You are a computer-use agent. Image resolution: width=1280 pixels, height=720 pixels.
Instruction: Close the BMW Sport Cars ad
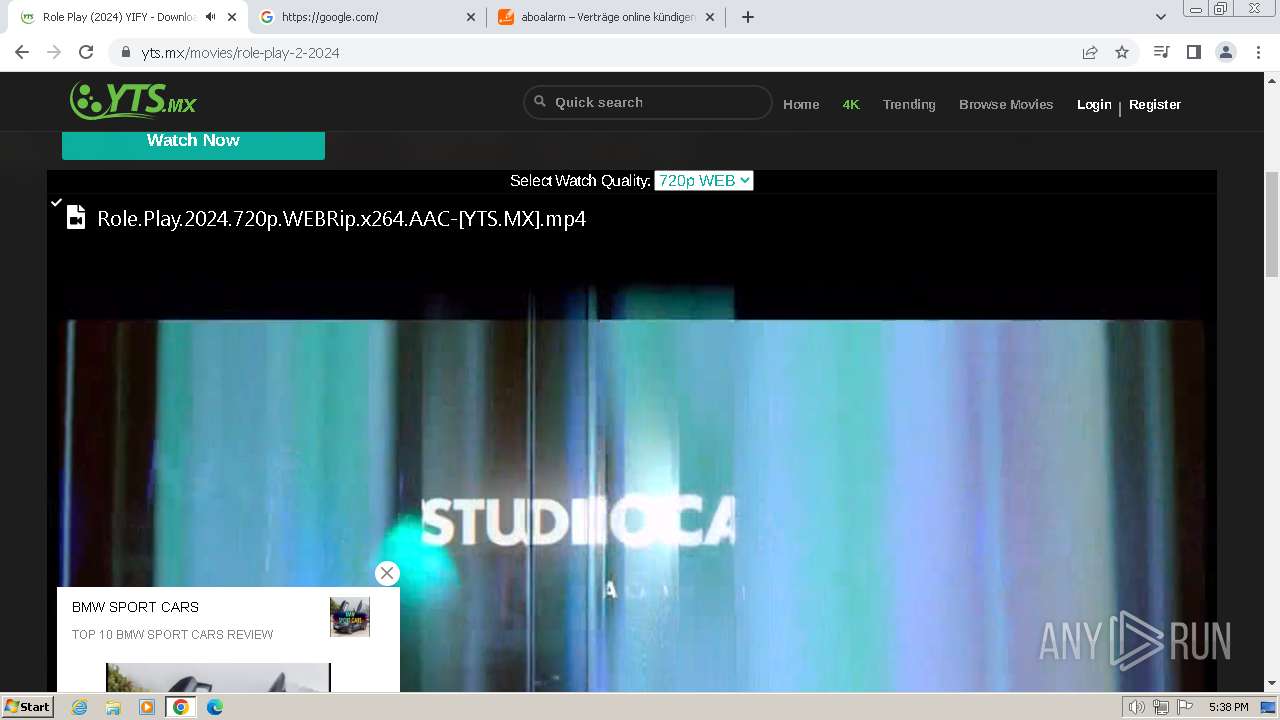click(x=387, y=573)
